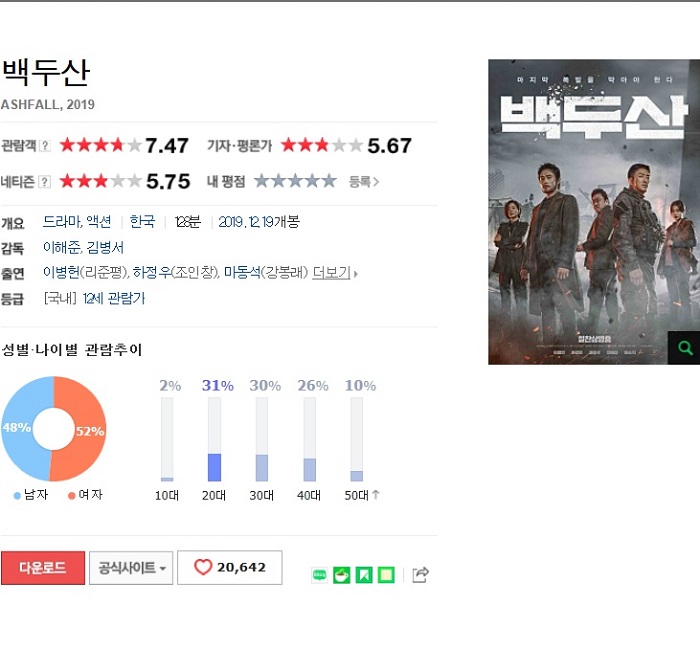Click the 성별·나이별 관람추이 heading
The height and width of the screenshot is (649, 700).
pyautogui.click(x=71, y=349)
